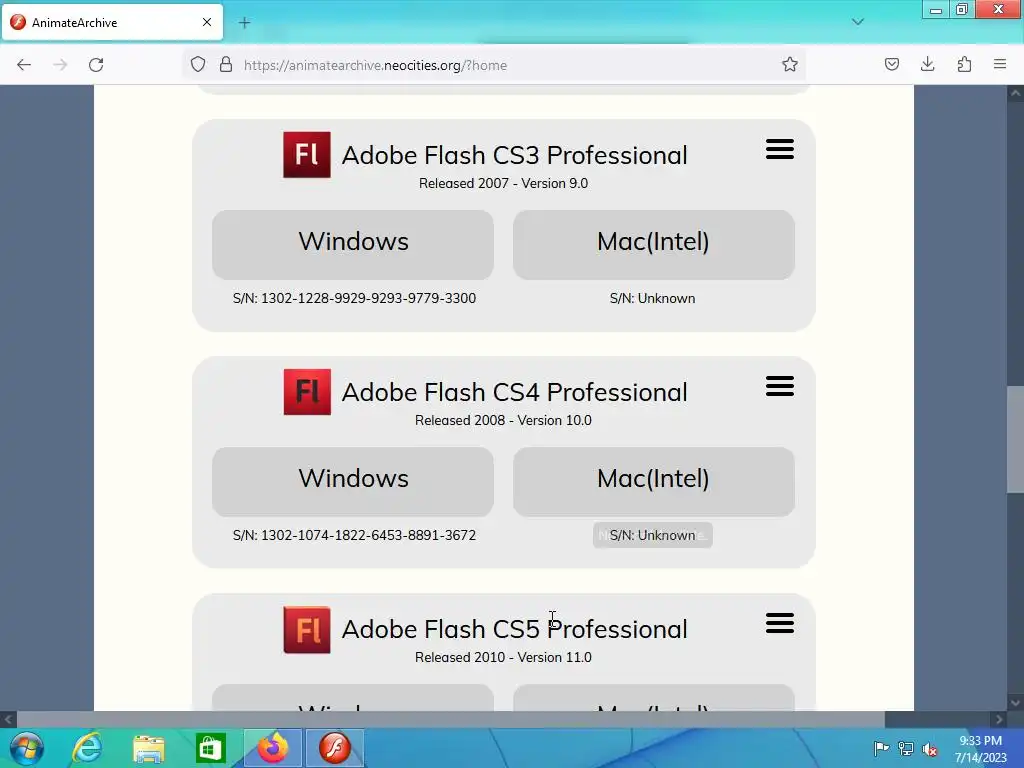Viewport: 1024px width, 768px height.
Task: Open Firefox application menu
Action: click(1000, 65)
